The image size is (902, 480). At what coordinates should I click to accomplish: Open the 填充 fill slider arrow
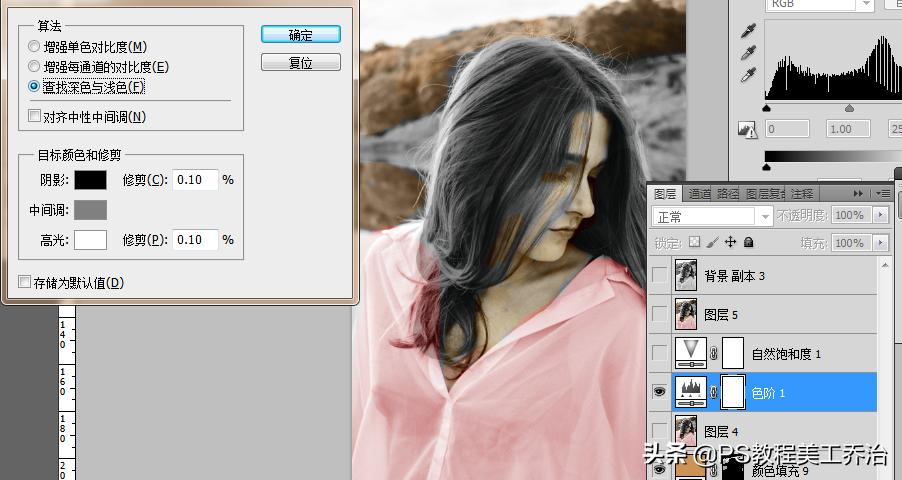(x=881, y=243)
